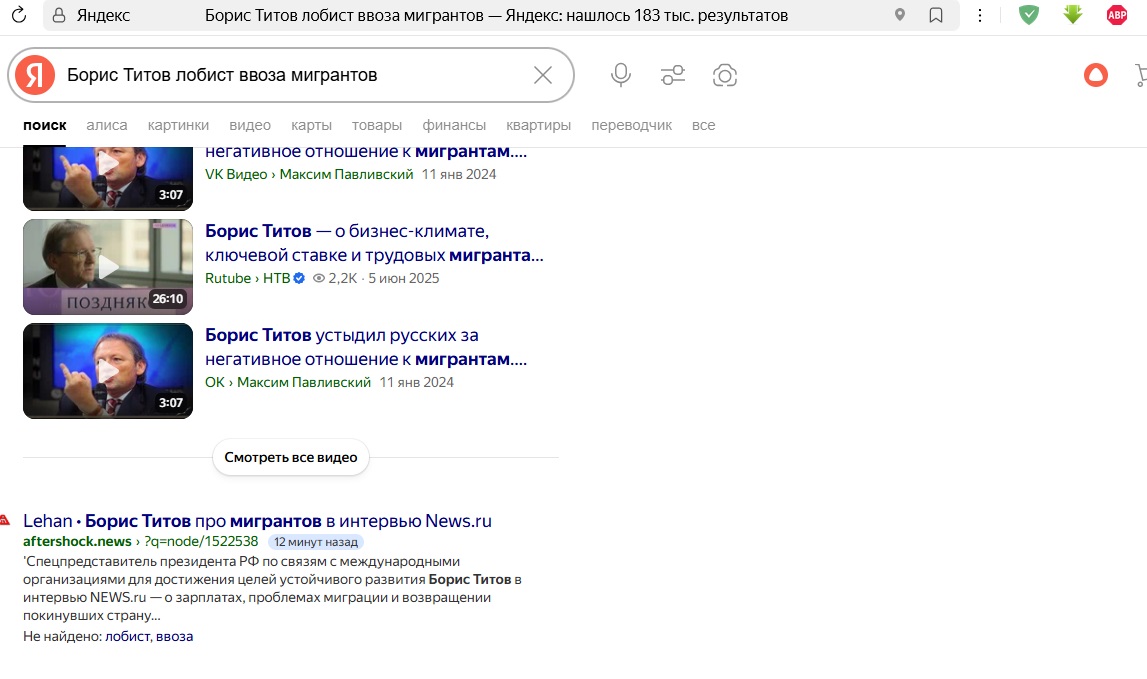Click the НТВ blue verified checkmark
Viewport: 1147px width, 679px height.
(x=299, y=278)
